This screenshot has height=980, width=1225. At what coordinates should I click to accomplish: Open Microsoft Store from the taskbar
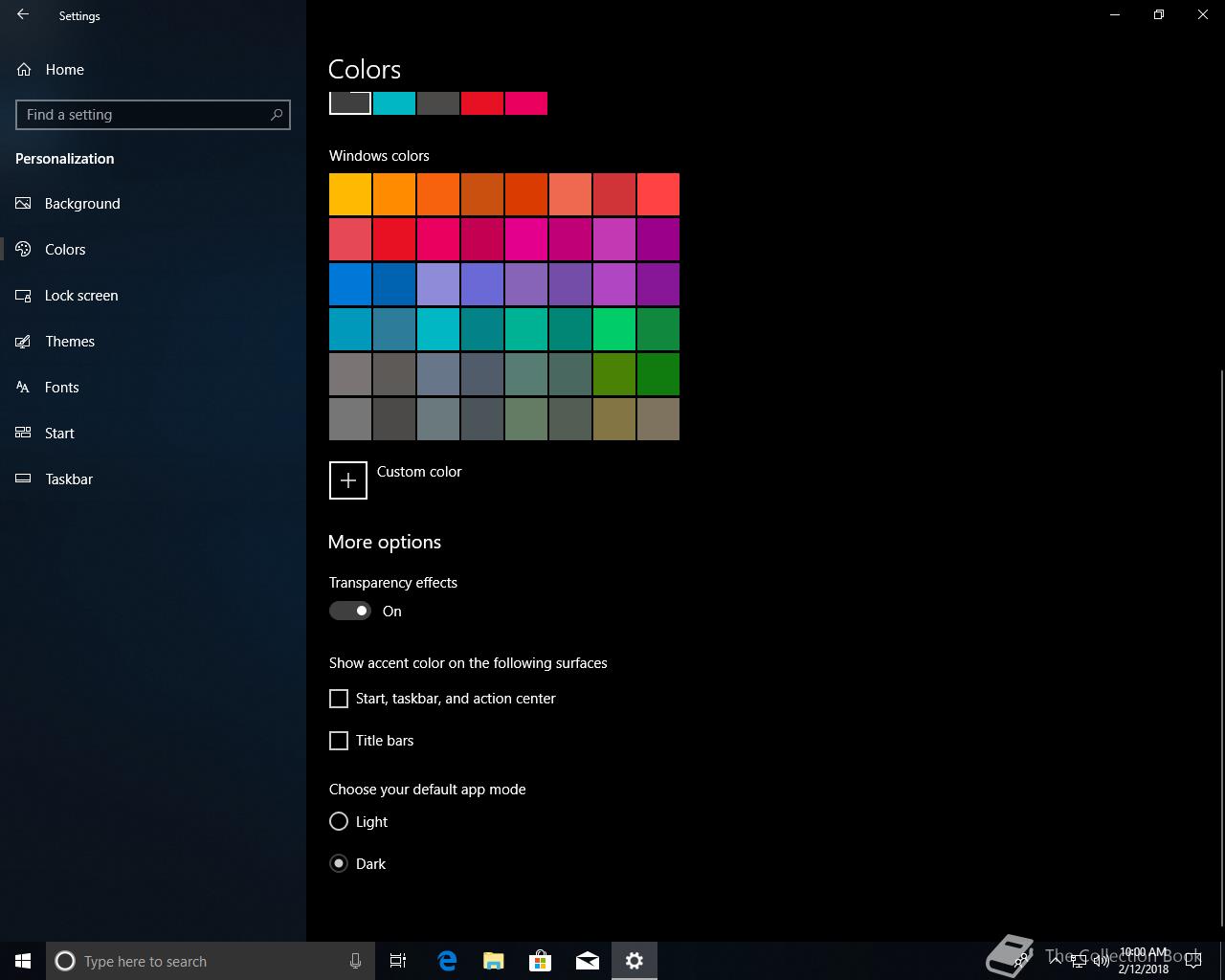[541, 961]
